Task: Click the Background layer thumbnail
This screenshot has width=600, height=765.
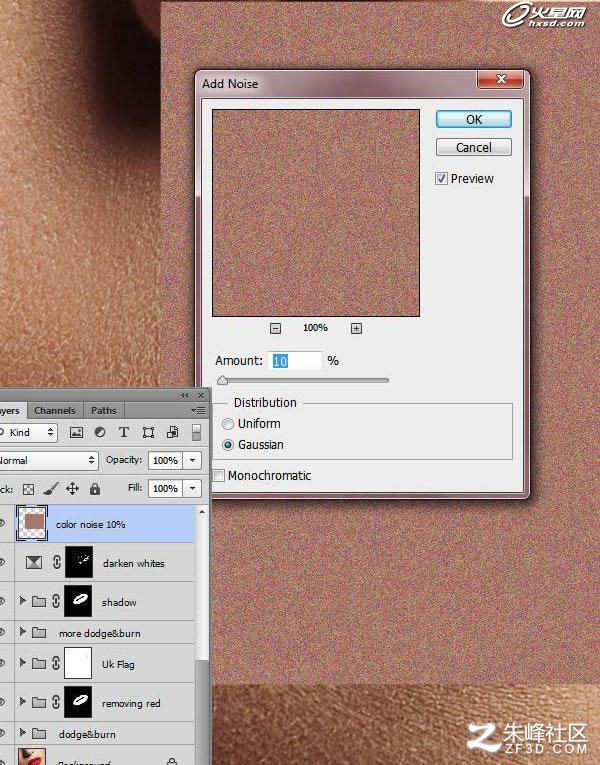Action: click(32, 757)
